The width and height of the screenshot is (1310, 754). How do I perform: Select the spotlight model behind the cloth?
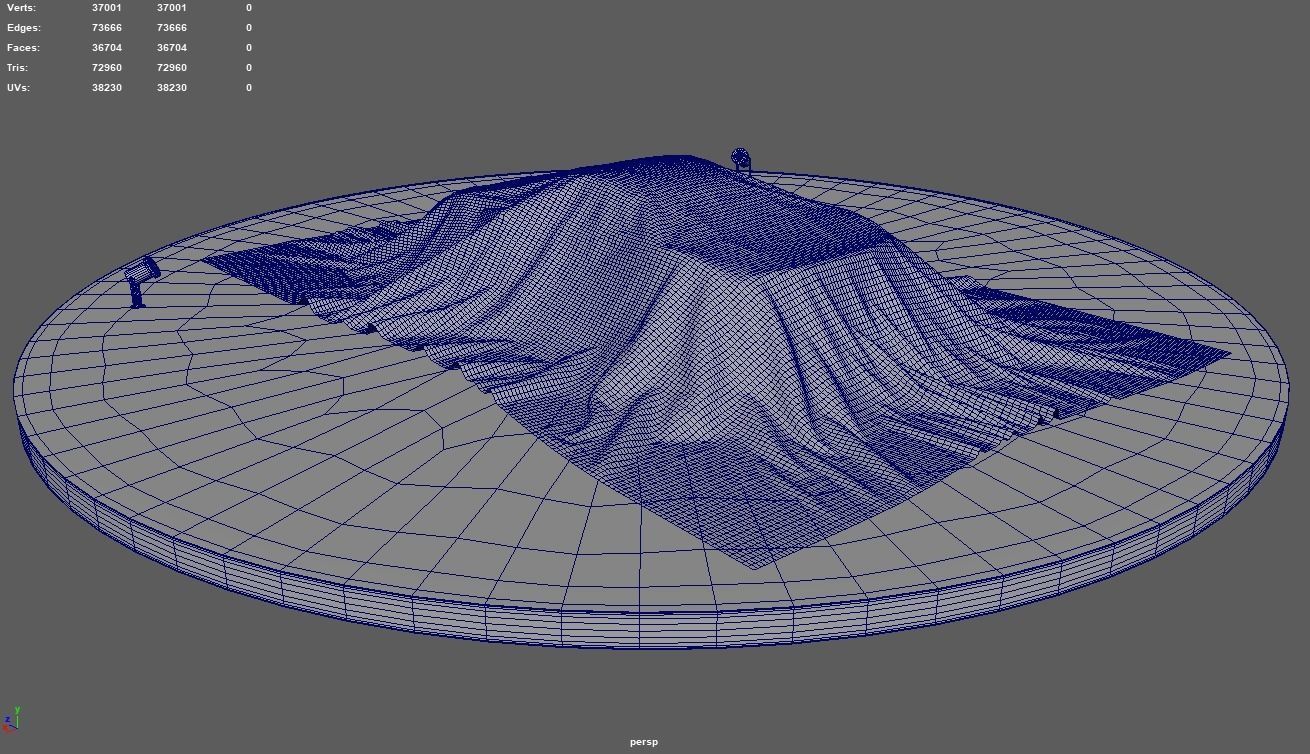point(741,160)
